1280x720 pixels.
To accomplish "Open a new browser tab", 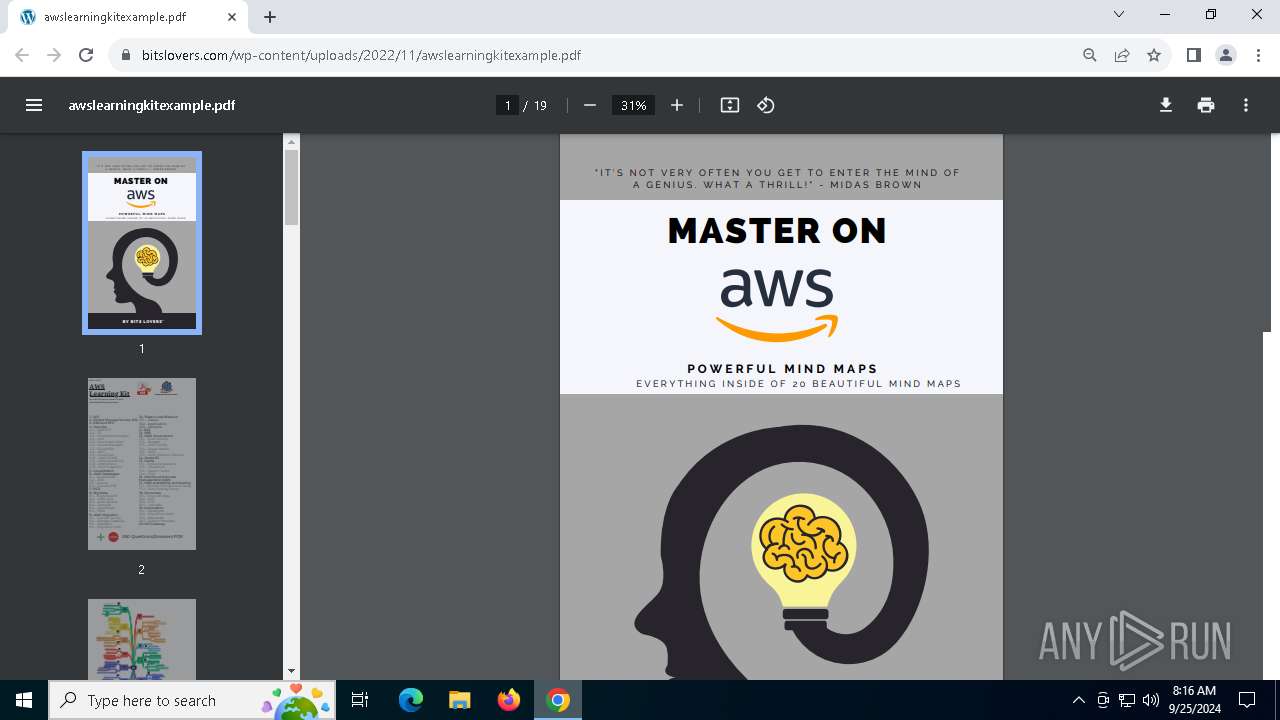I will (x=270, y=16).
